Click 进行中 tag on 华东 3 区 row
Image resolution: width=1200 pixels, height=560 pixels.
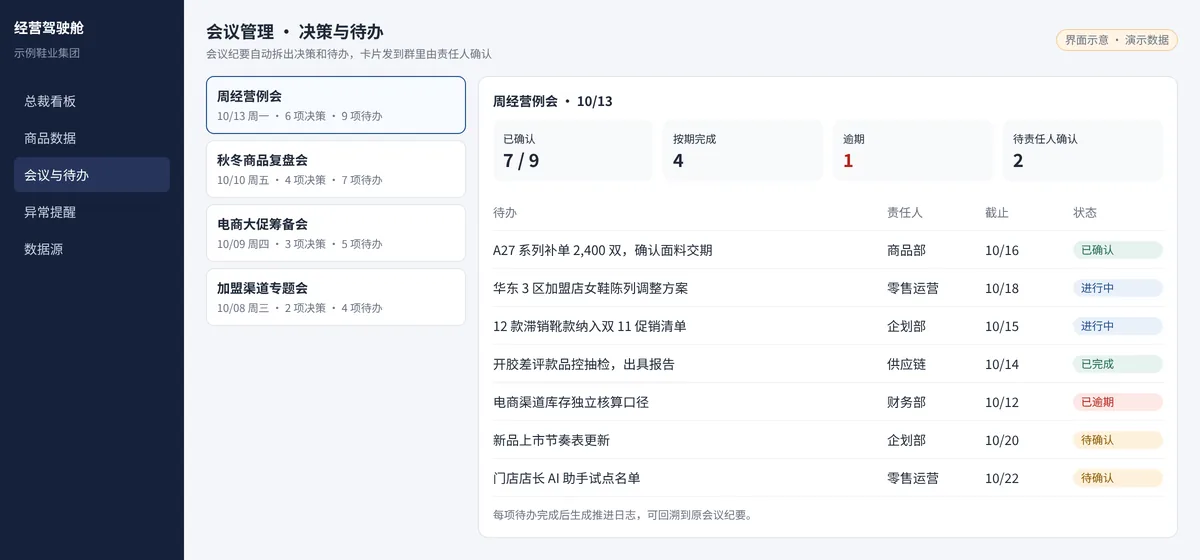click(1117, 288)
